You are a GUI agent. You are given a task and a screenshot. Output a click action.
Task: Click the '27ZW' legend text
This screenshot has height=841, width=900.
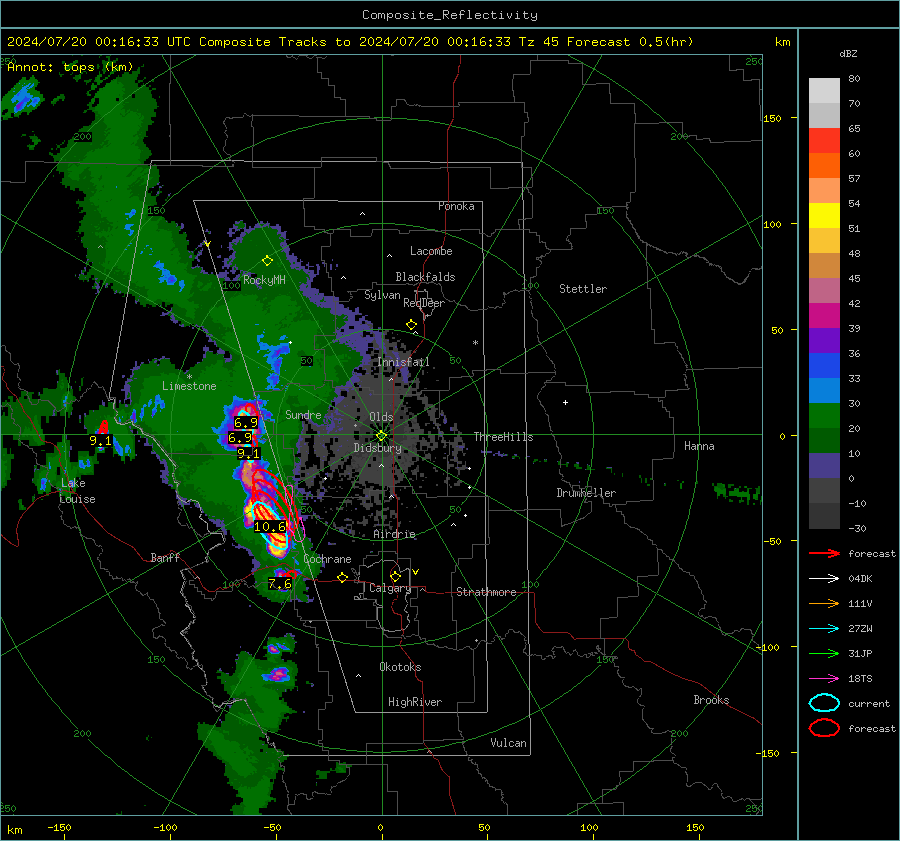(860, 629)
